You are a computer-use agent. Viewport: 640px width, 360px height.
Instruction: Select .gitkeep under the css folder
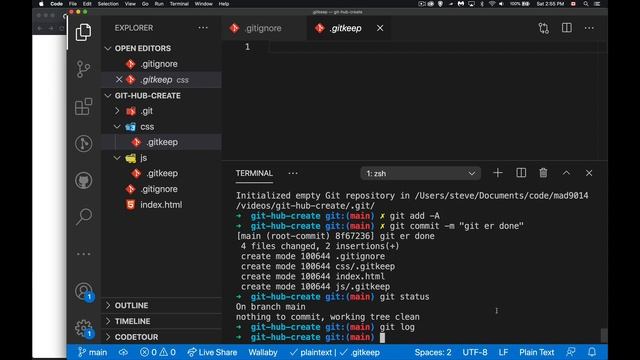pyautogui.click(x=162, y=142)
